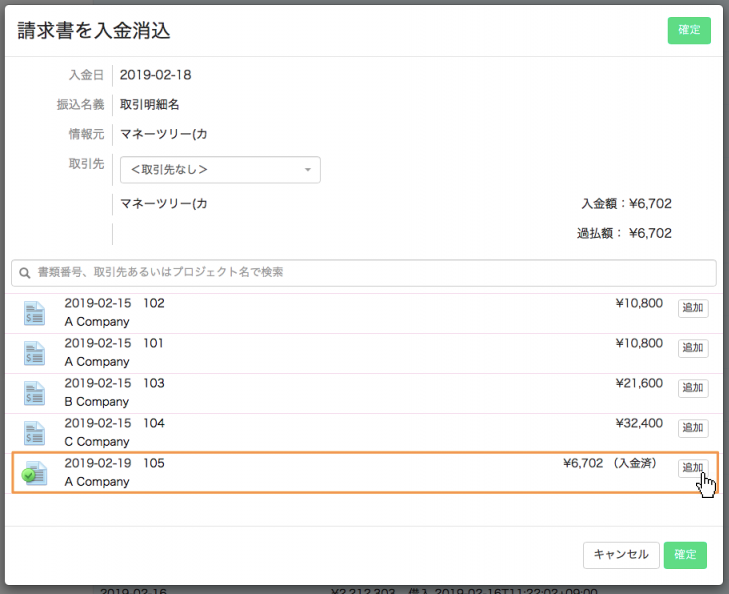Click the search magnifier icon
Image resolution: width=729 pixels, height=594 pixels.
pos(25,273)
